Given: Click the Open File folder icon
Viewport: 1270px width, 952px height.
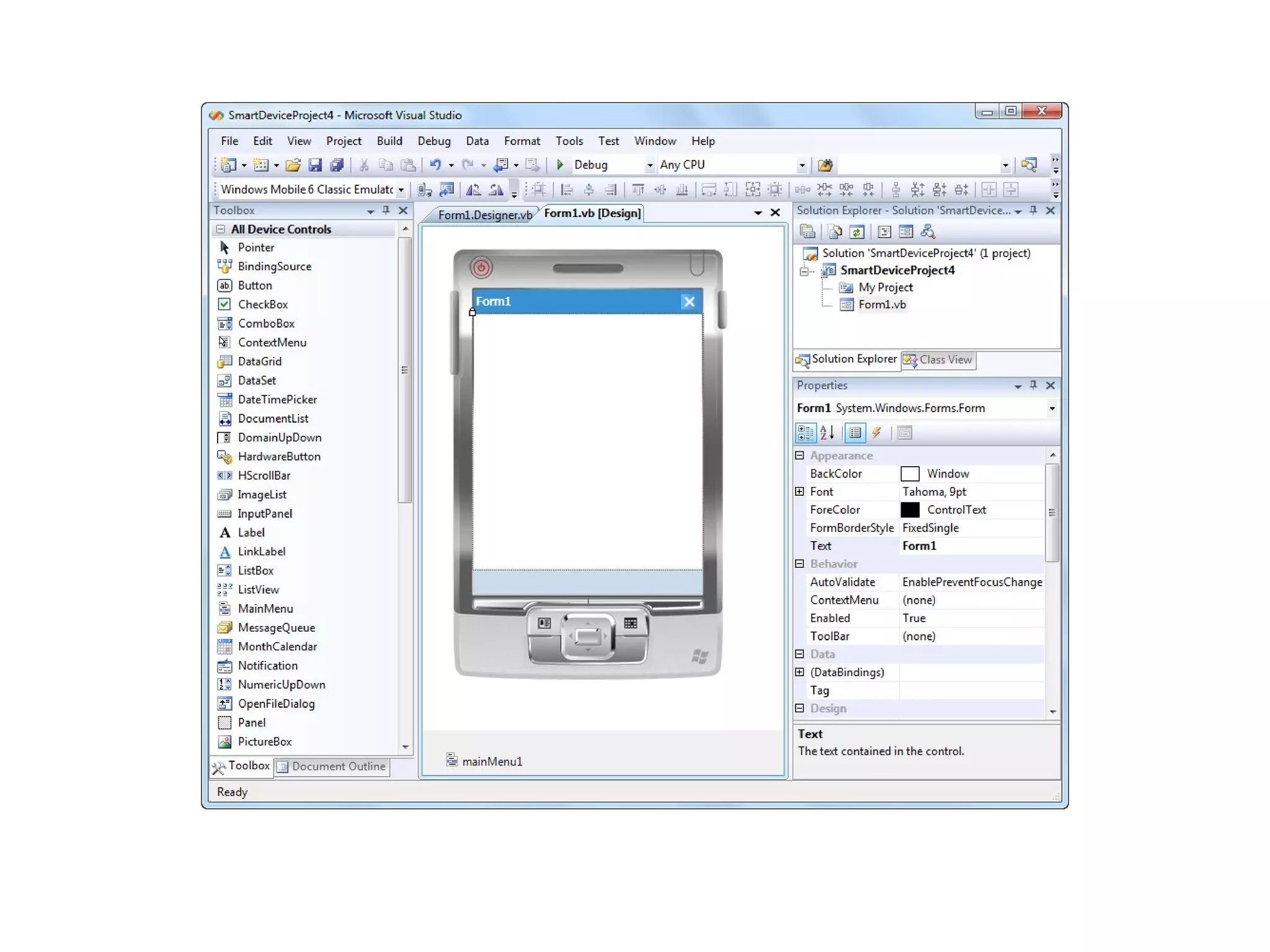Looking at the screenshot, I should 293,165.
